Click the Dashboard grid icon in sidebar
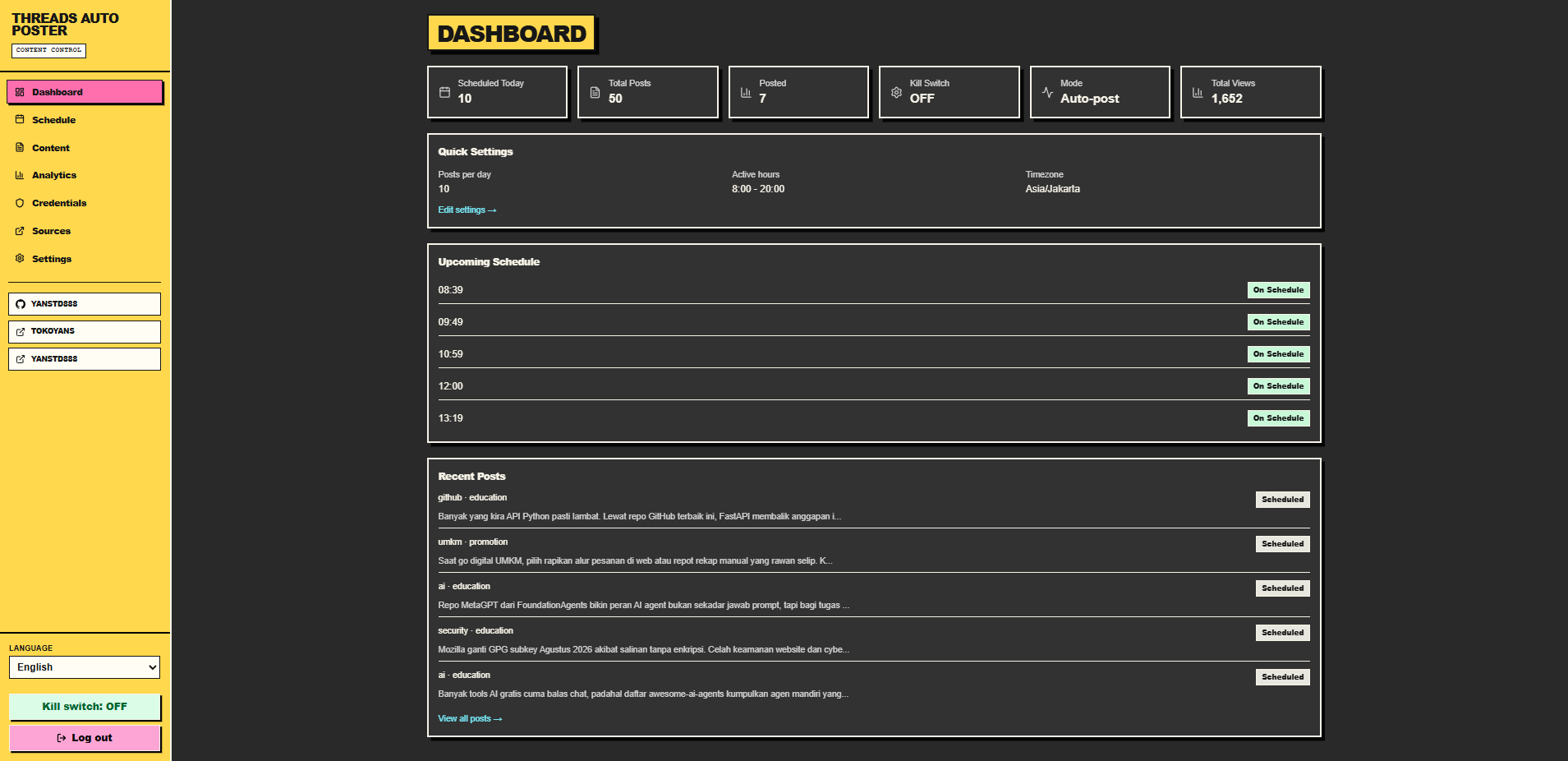1568x761 pixels. coord(20,92)
